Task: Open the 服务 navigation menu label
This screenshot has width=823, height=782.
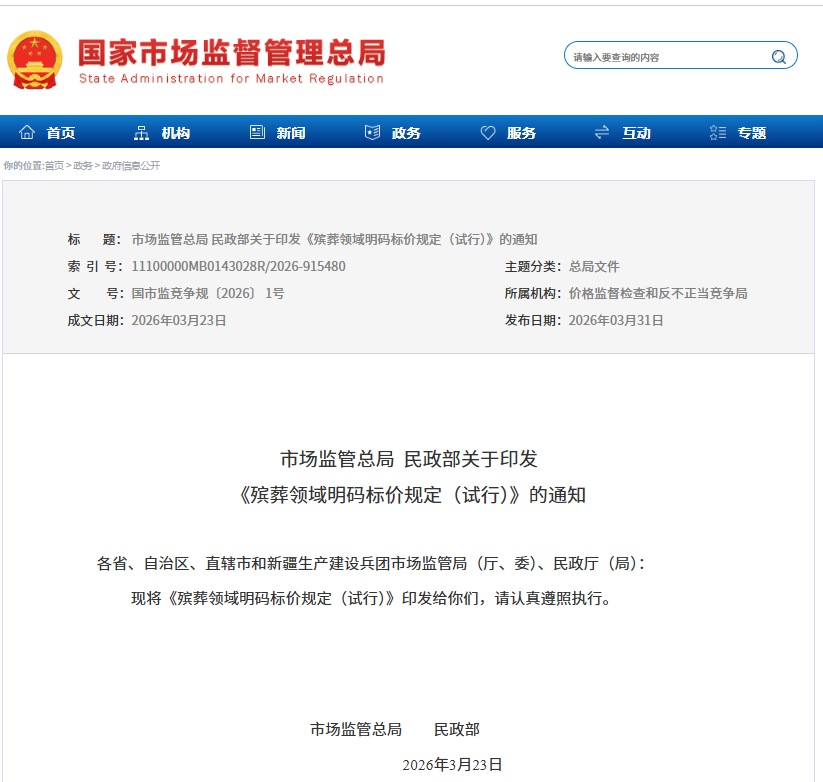Action: tap(521, 133)
